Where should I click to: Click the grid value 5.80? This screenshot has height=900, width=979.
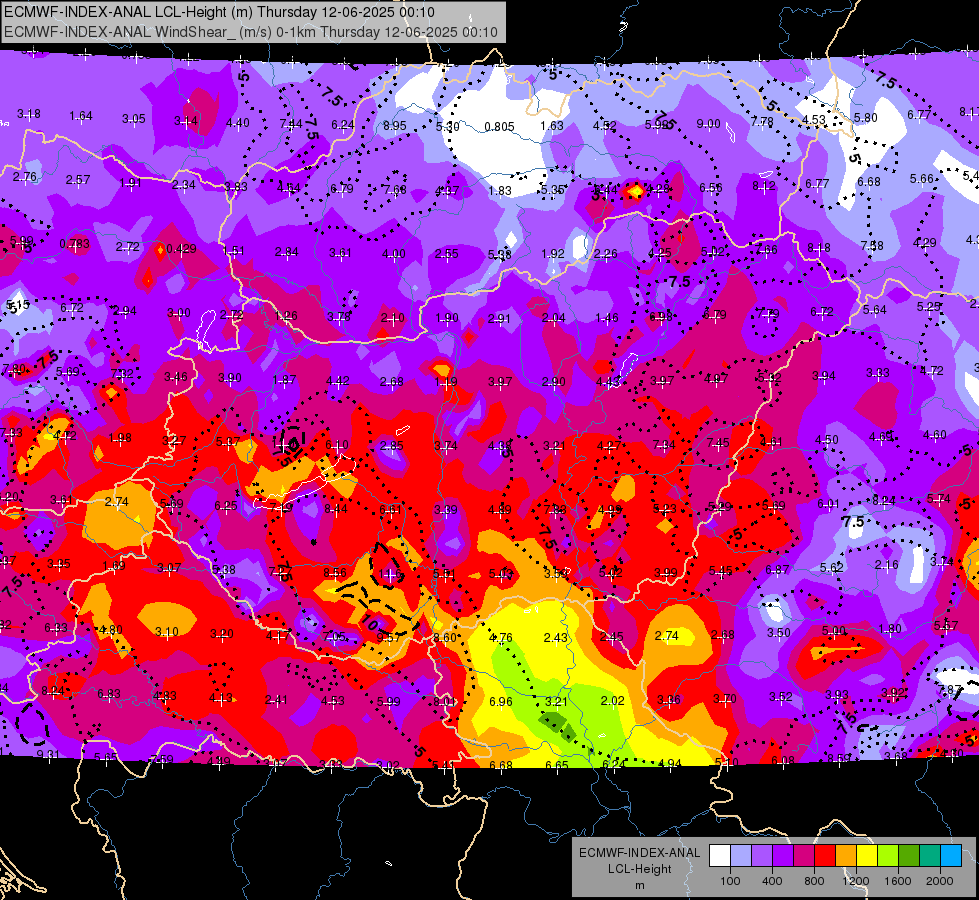(x=865, y=117)
